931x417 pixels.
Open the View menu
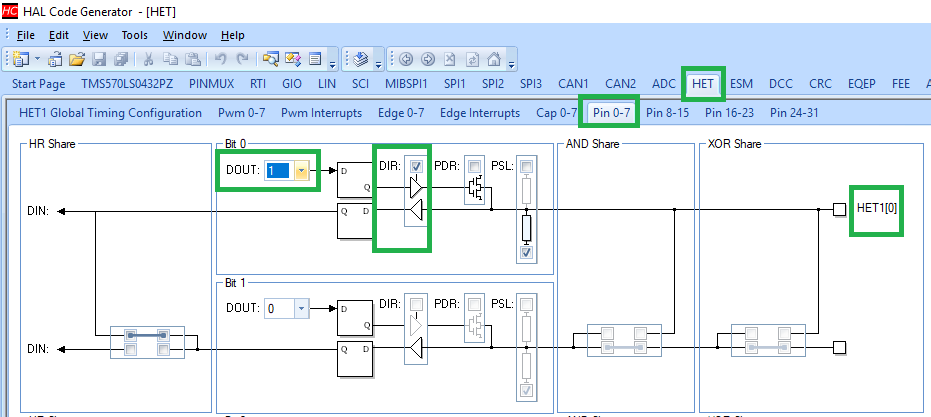point(95,36)
